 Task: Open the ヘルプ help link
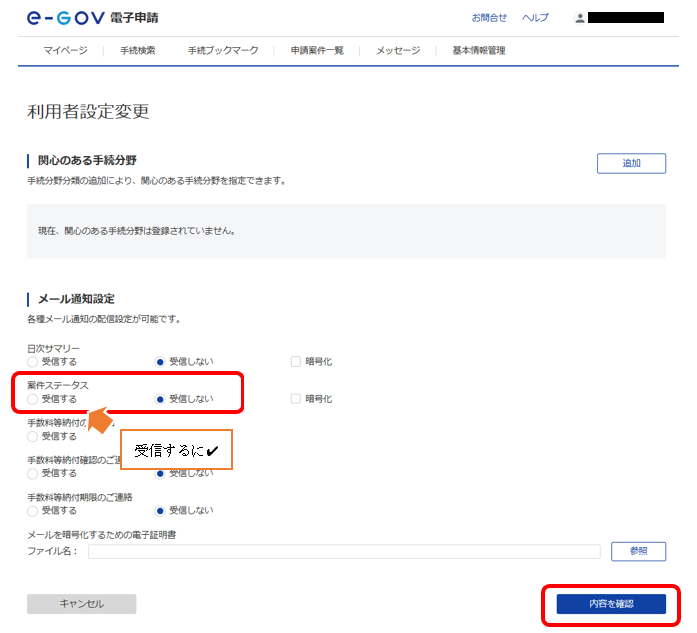[x=535, y=18]
